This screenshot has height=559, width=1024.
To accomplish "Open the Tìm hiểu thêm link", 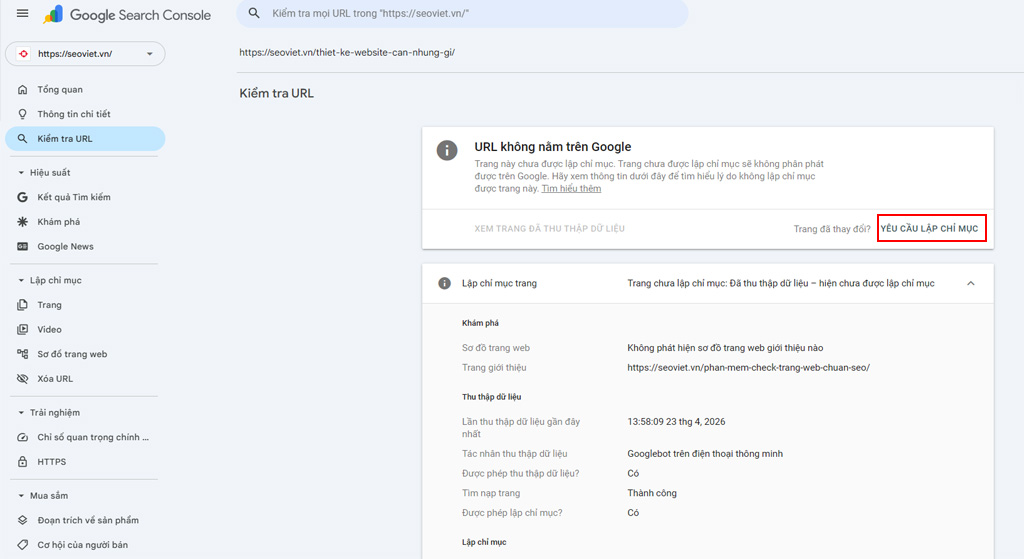I will tap(571, 189).
